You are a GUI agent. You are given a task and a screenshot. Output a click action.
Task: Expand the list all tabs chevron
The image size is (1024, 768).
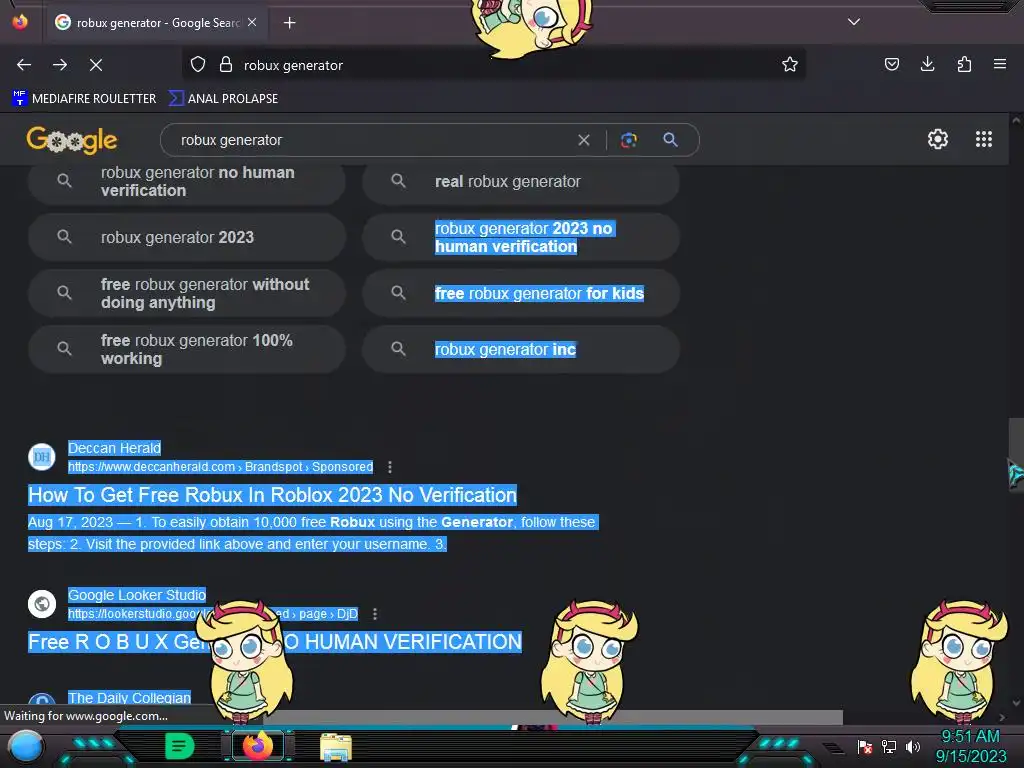854,22
